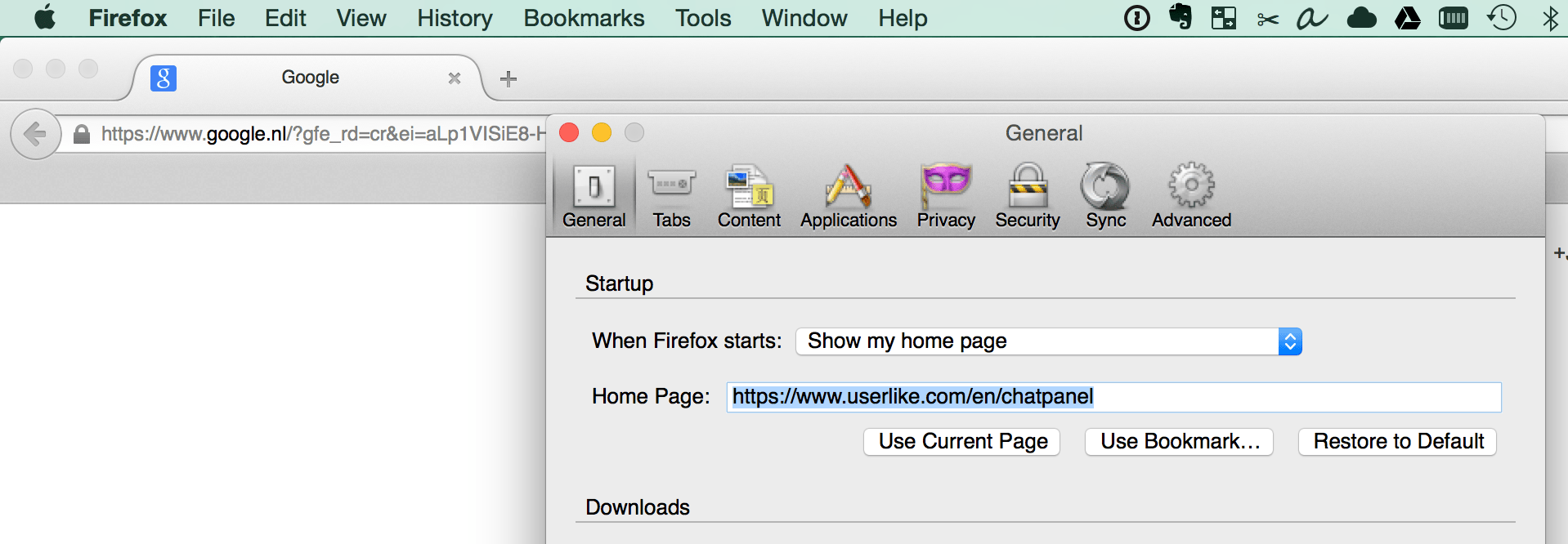Click the Use Current Page button

(962, 442)
